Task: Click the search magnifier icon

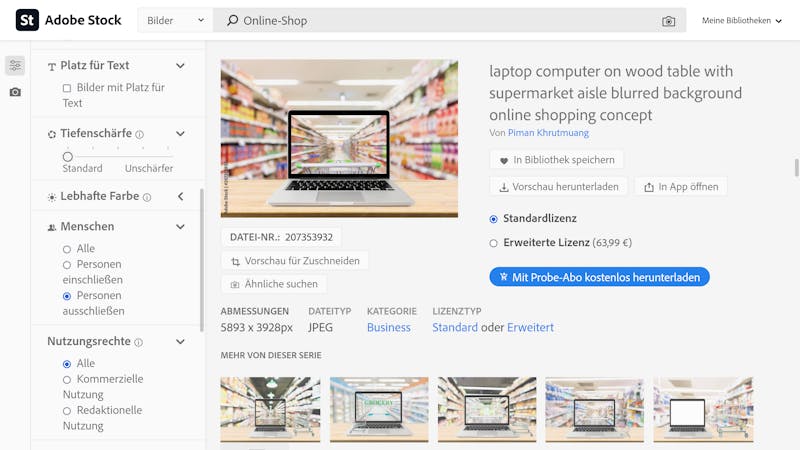Action: pos(233,20)
